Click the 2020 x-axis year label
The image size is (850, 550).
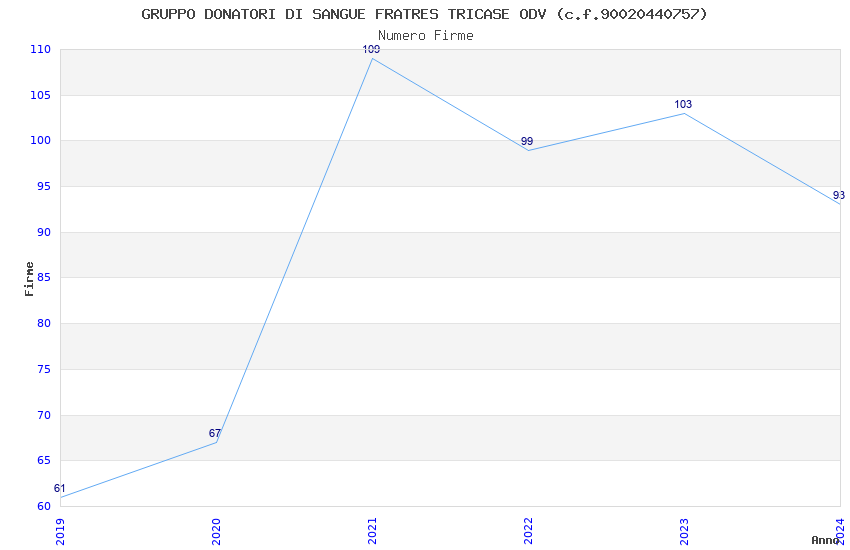tap(216, 532)
